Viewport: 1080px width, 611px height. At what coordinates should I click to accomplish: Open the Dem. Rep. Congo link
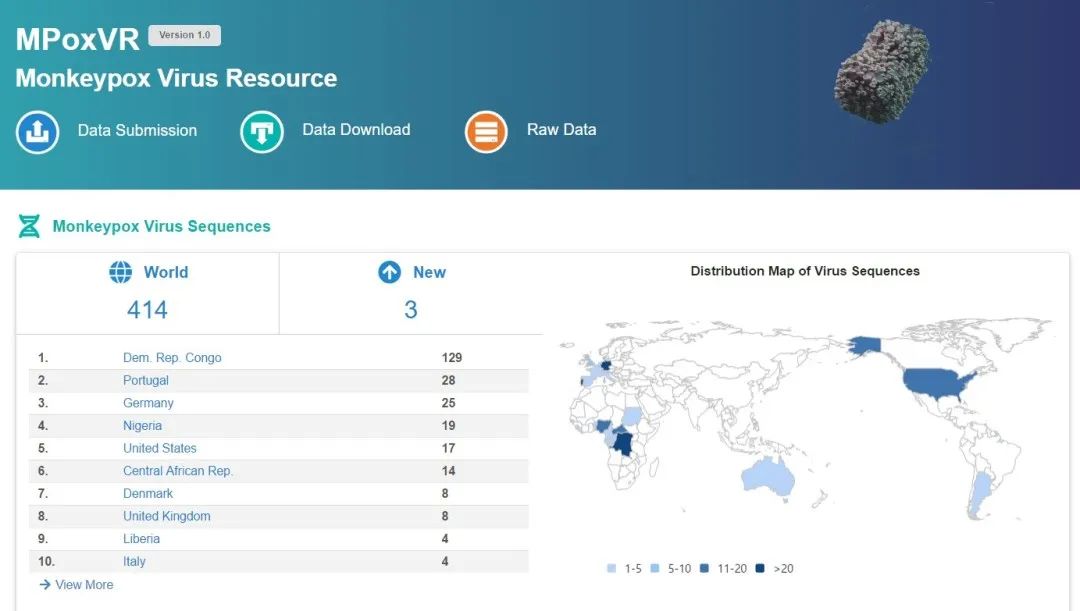[172, 358]
